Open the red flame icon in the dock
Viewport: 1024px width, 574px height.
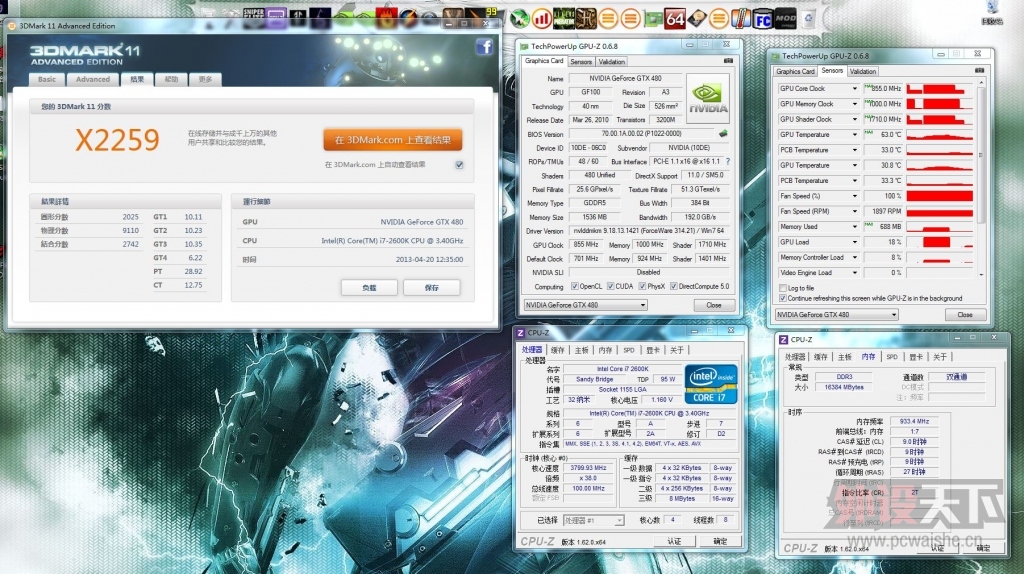386,18
